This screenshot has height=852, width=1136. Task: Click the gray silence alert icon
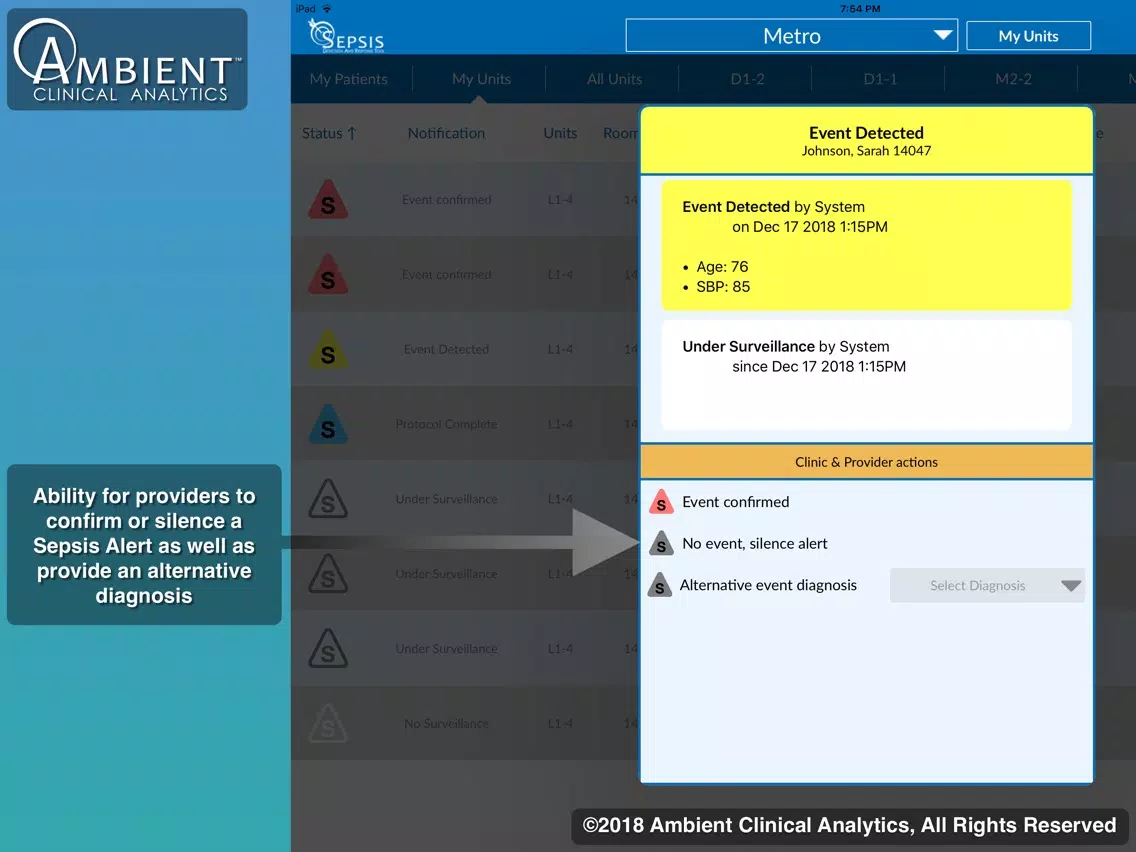point(661,543)
